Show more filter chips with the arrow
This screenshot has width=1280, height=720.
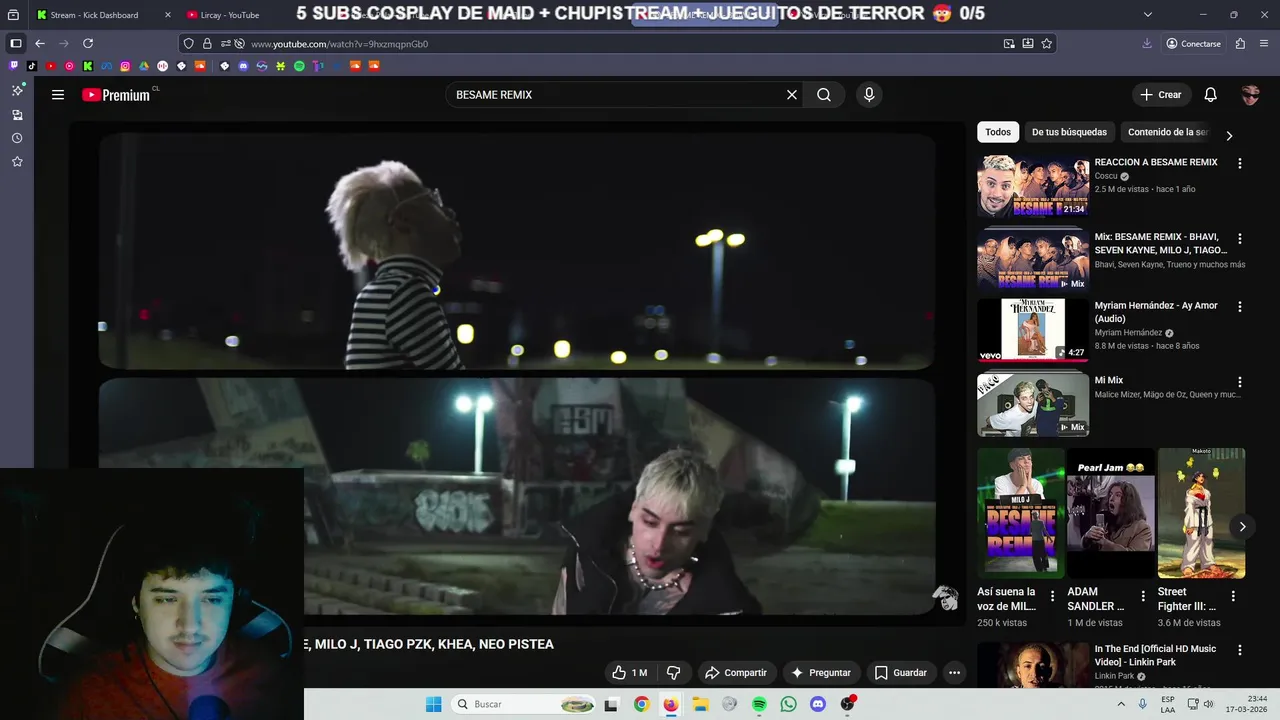click(x=1229, y=135)
